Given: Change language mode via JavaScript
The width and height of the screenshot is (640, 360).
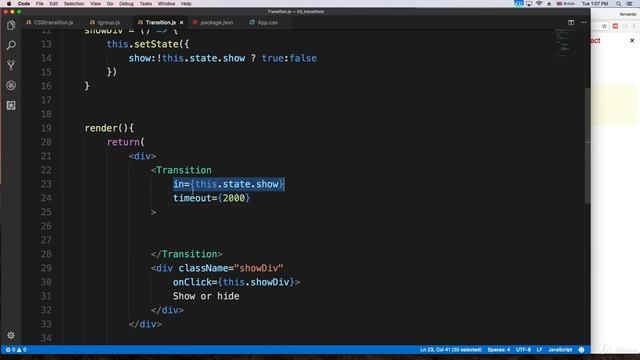Looking at the screenshot, I should tap(560, 350).
